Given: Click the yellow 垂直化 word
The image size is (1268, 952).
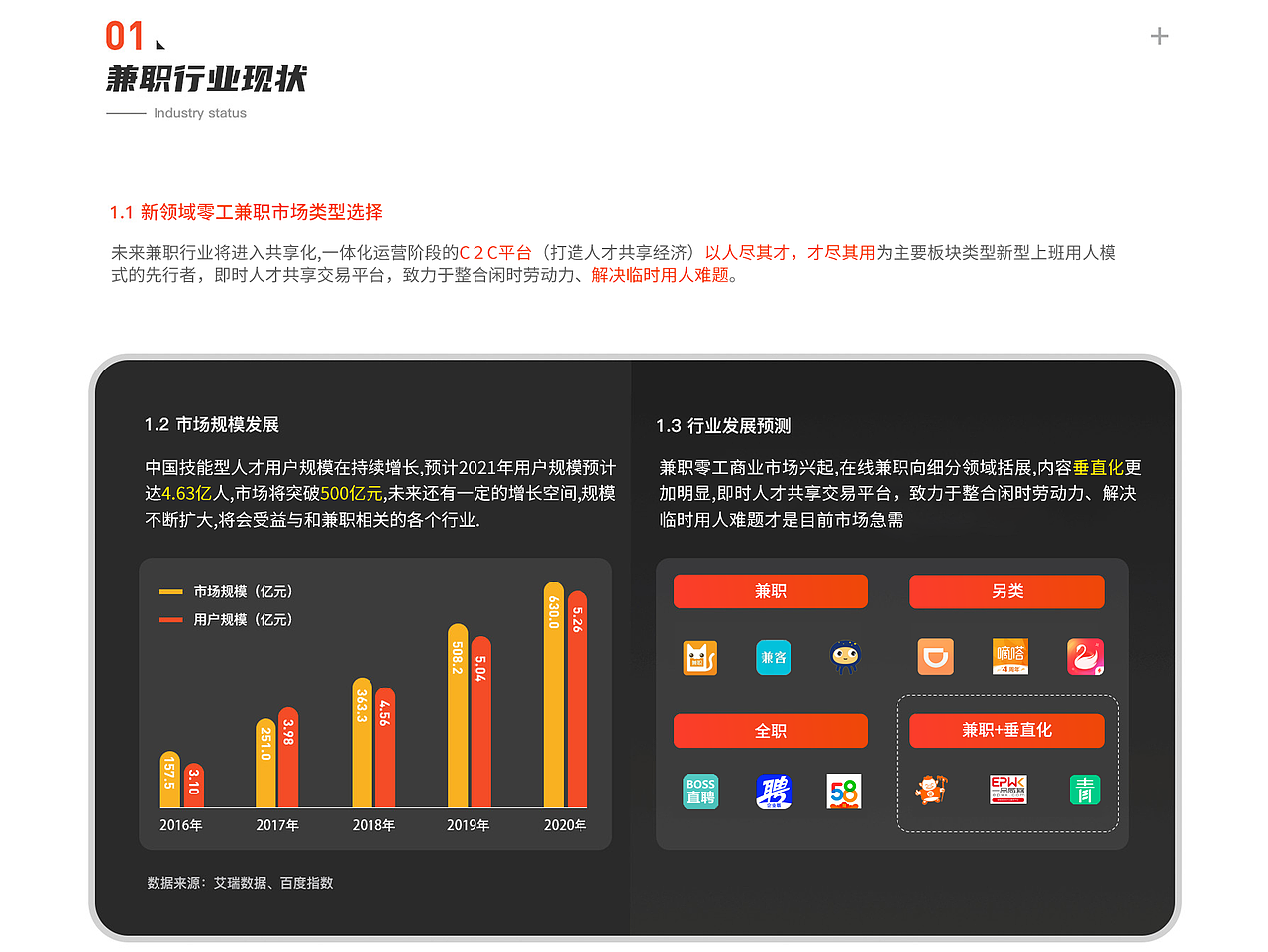Looking at the screenshot, I should [1099, 468].
